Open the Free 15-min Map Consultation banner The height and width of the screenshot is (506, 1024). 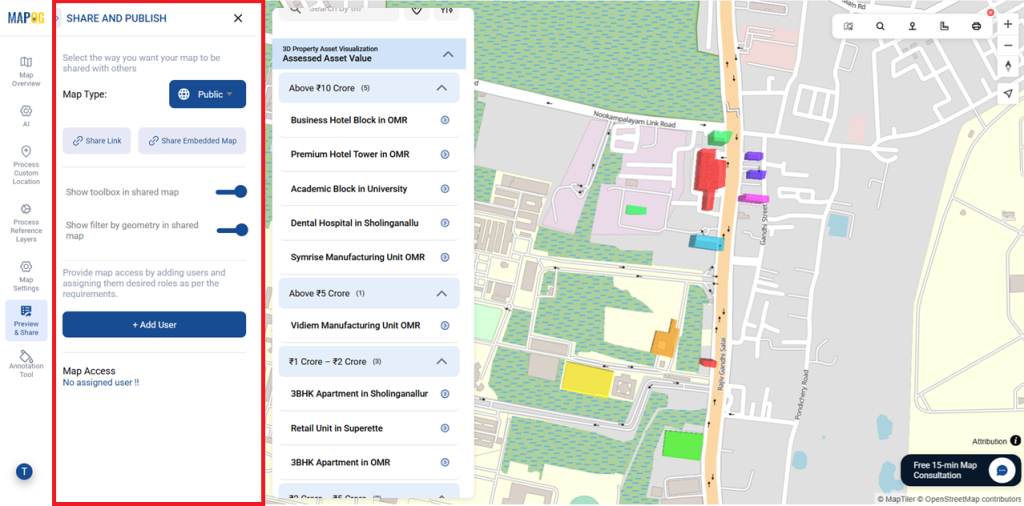coord(961,470)
